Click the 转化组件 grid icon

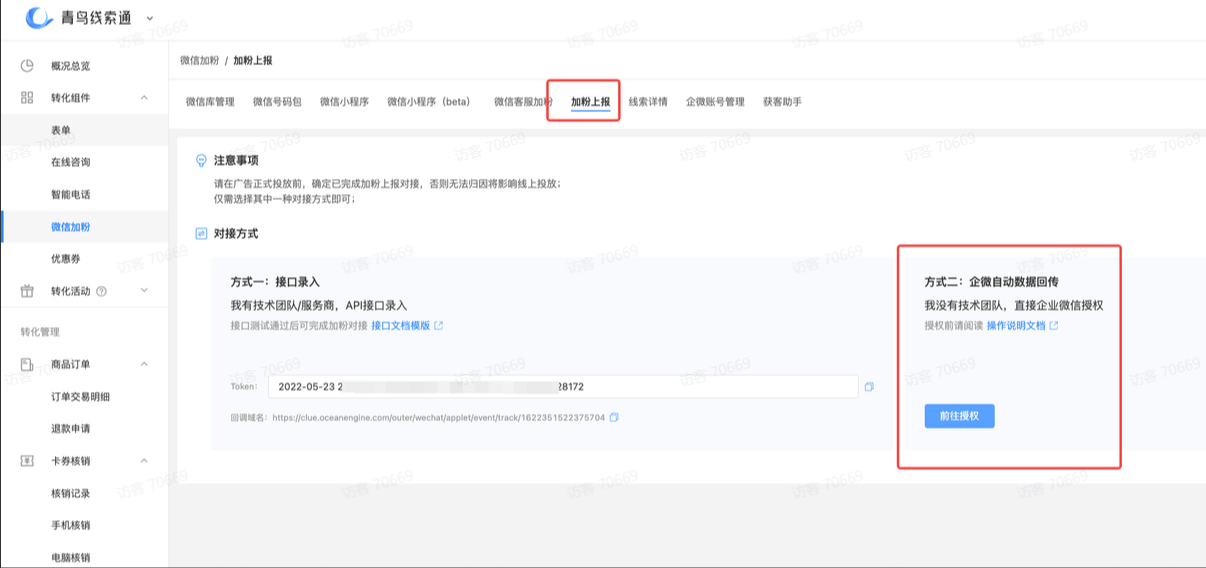[x=27, y=98]
